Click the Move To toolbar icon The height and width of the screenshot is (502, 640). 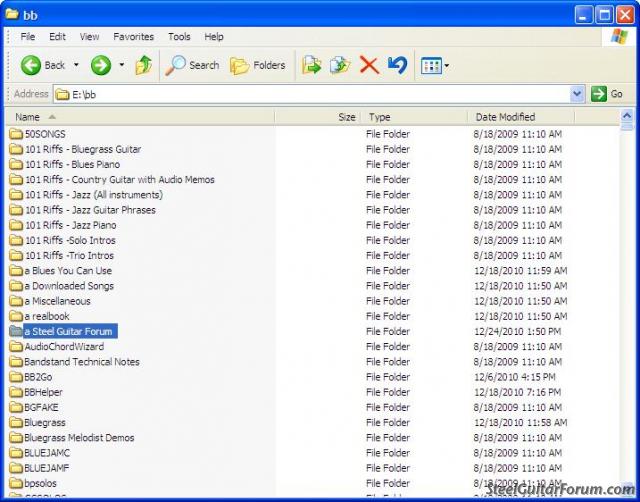(312, 65)
